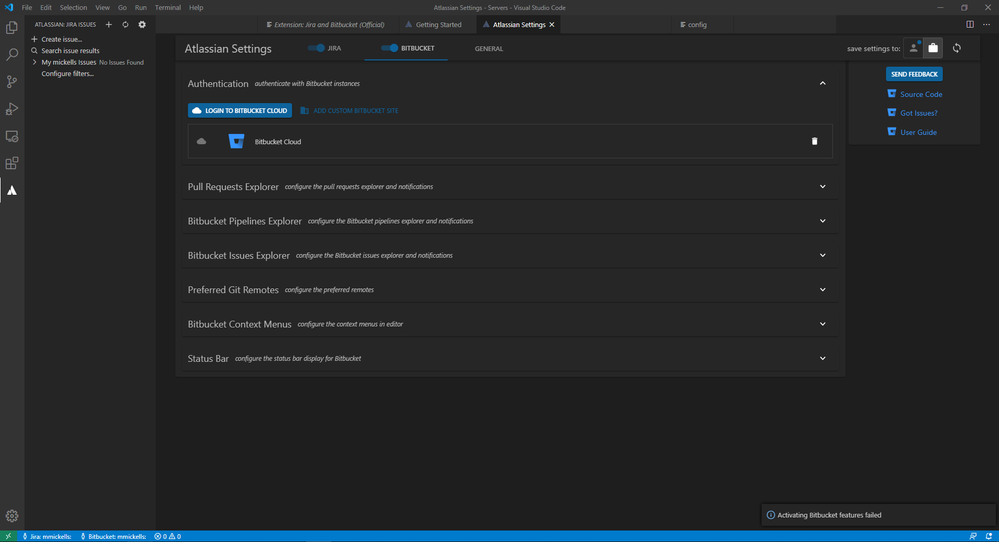The height and width of the screenshot is (542, 999).
Task: Click the refresh settings sync icon
Action: (x=957, y=48)
